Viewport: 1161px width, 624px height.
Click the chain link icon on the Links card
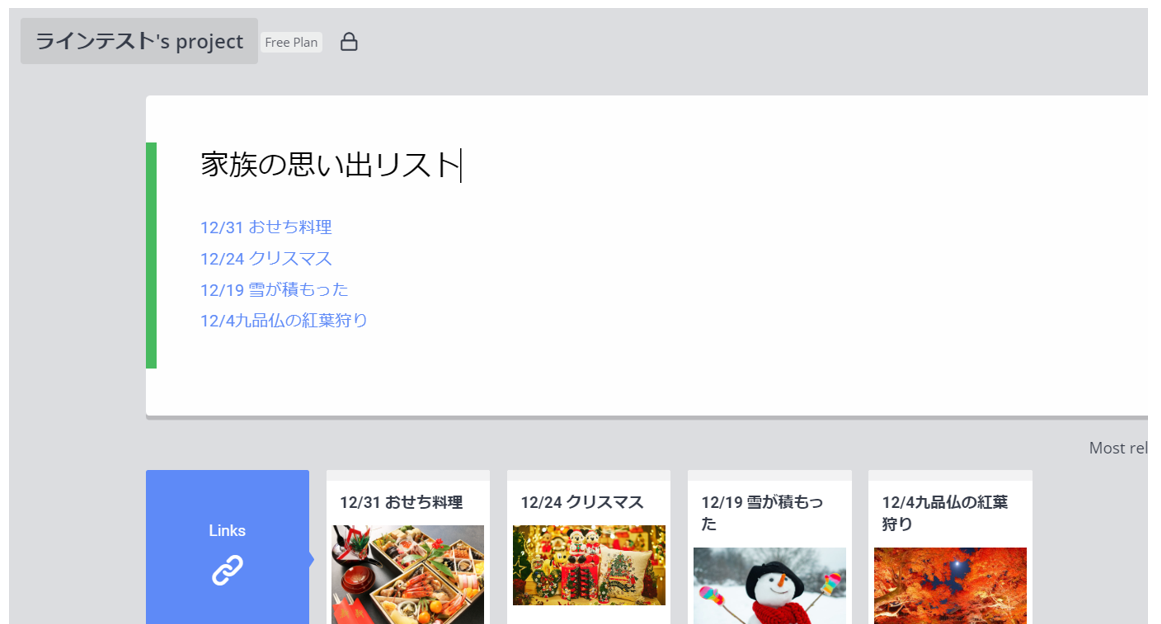(x=227, y=570)
